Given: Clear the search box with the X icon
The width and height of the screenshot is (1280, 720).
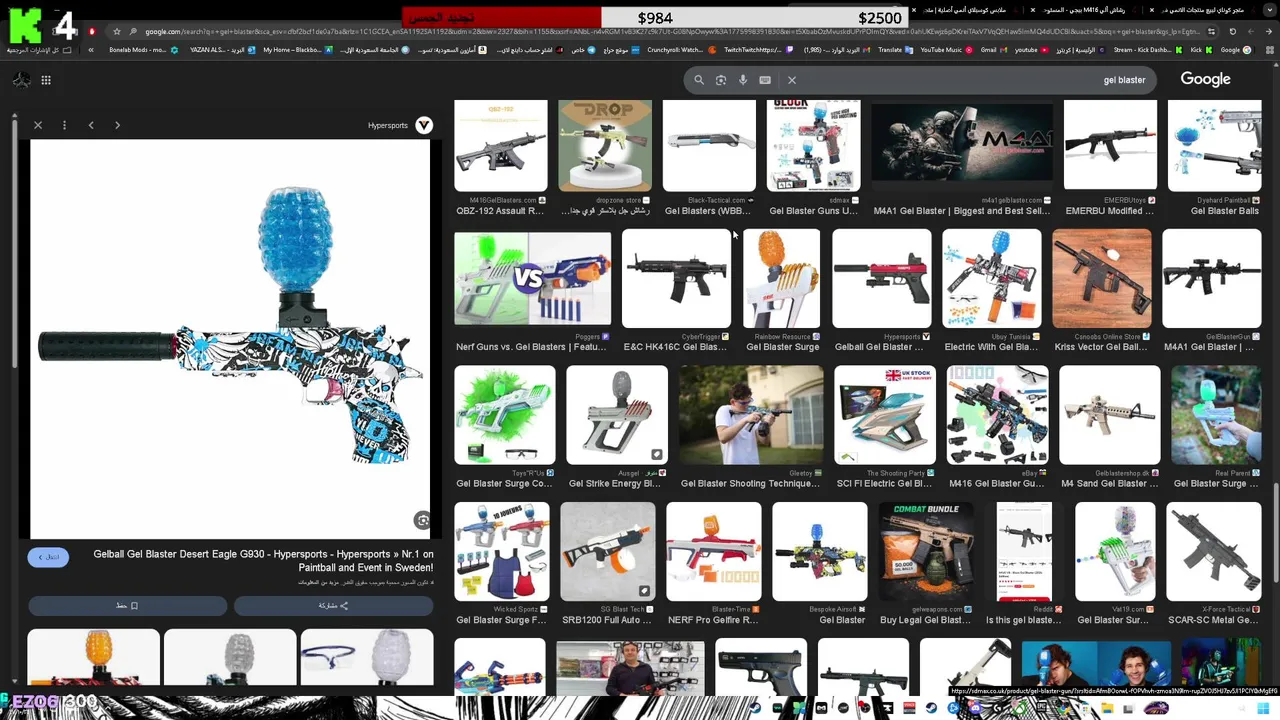Looking at the screenshot, I should [x=792, y=80].
